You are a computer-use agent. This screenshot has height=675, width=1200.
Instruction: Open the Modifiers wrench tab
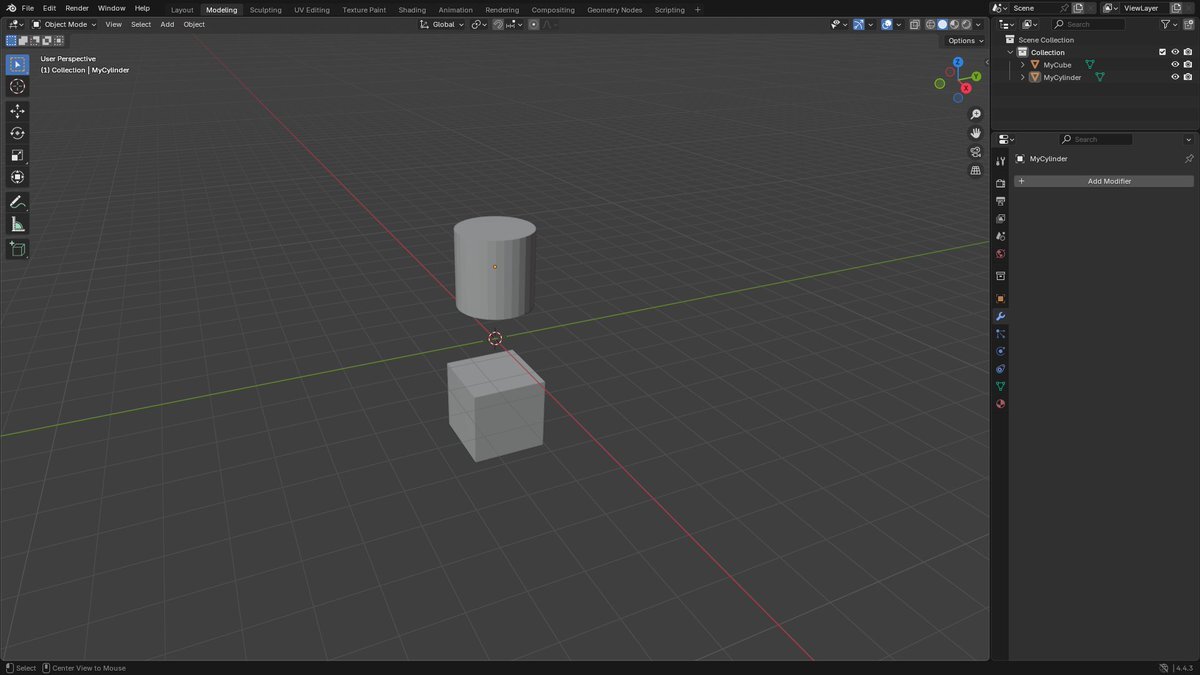(1000, 316)
